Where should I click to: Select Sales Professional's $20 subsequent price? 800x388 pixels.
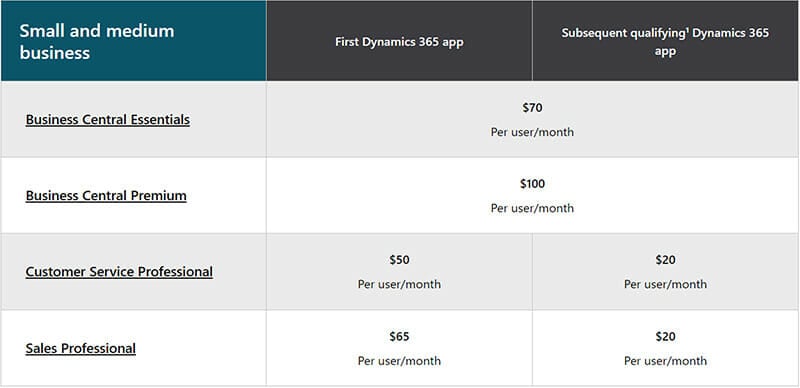point(665,337)
